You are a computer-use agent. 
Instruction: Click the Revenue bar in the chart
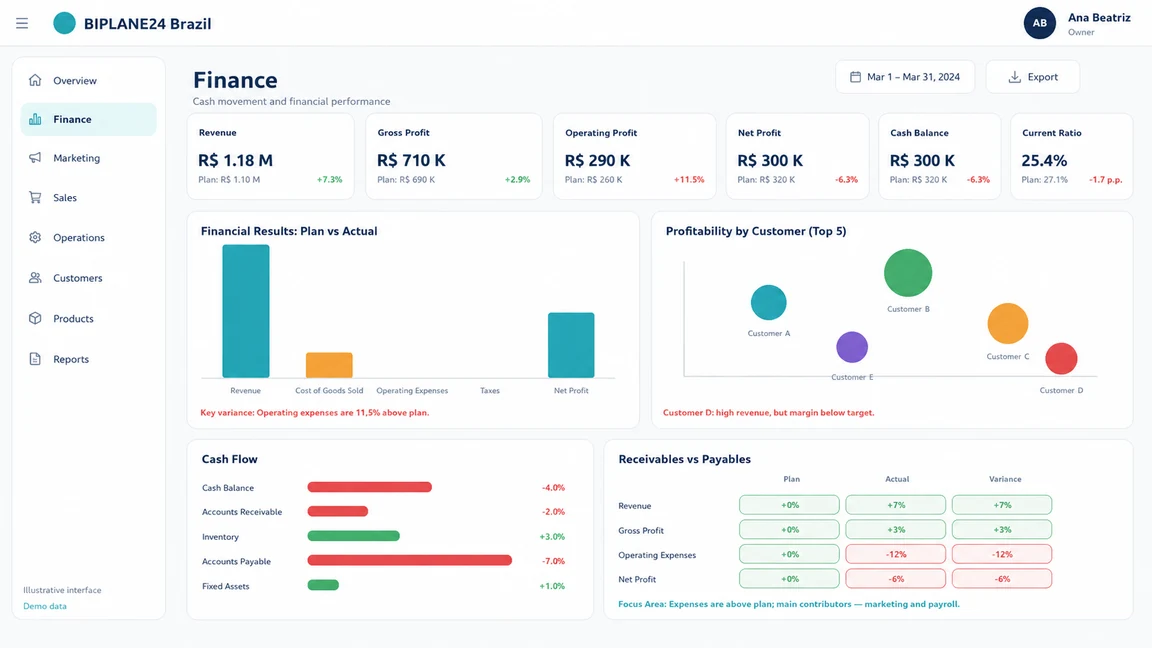click(245, 311)
